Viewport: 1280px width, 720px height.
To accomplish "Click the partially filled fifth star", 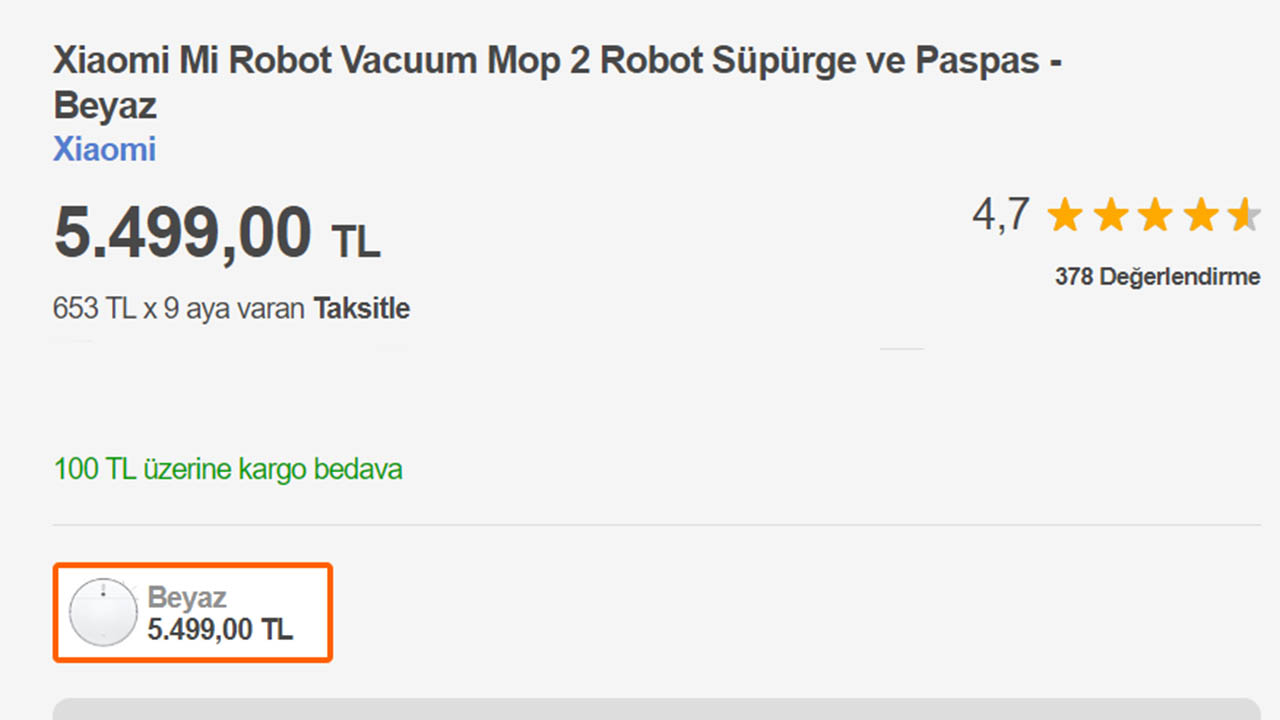I will click(1243, 215).
